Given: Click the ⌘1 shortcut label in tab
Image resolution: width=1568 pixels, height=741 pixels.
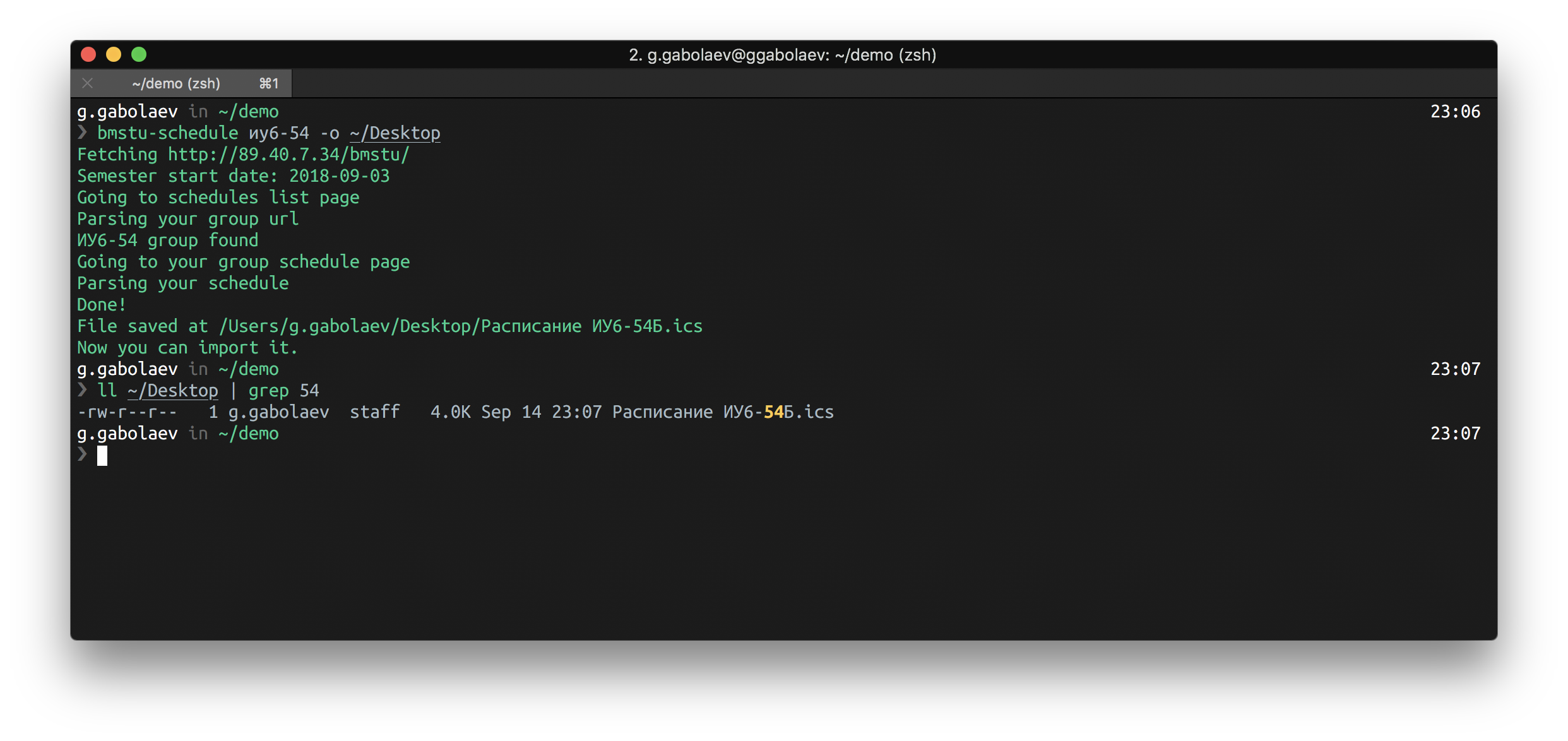Looking at the screenshot, I should (x=269, y=83).
